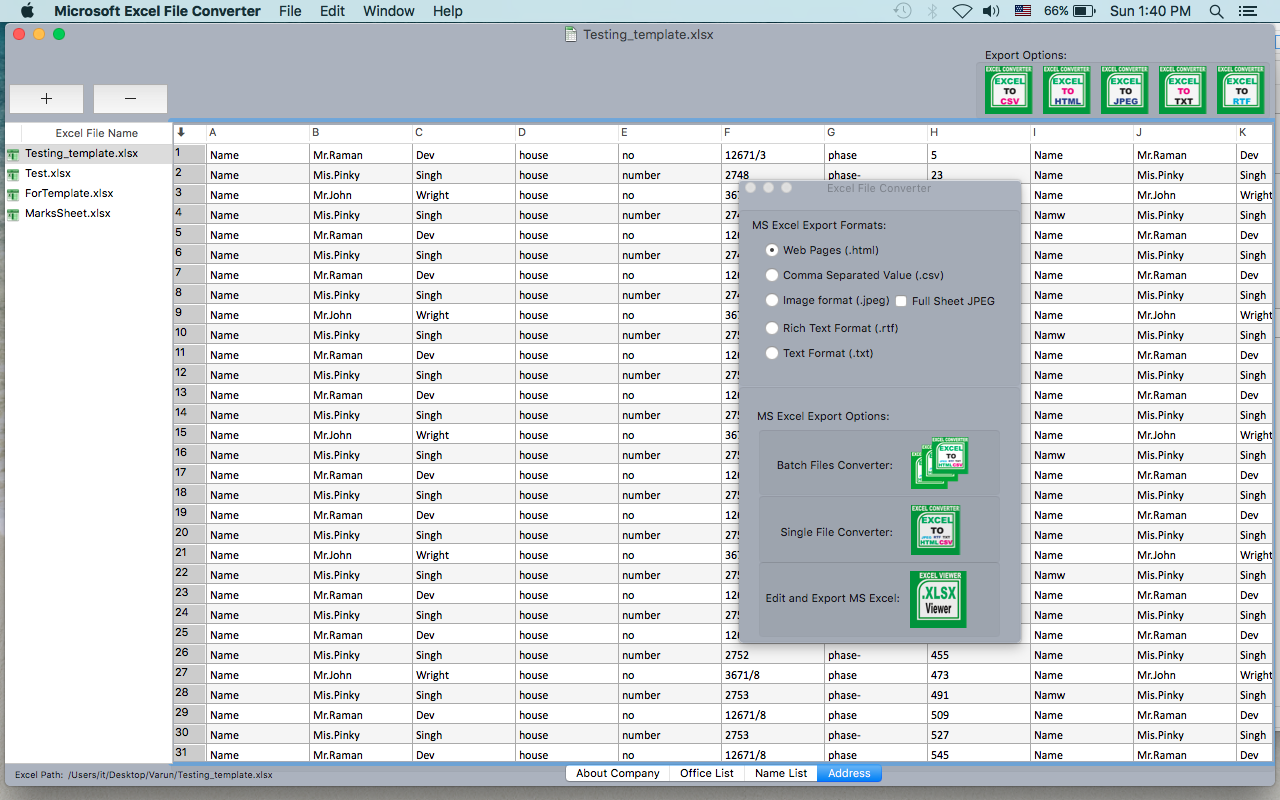Click the clock showing Sun 1:40 PM

tap(1150, 11)
